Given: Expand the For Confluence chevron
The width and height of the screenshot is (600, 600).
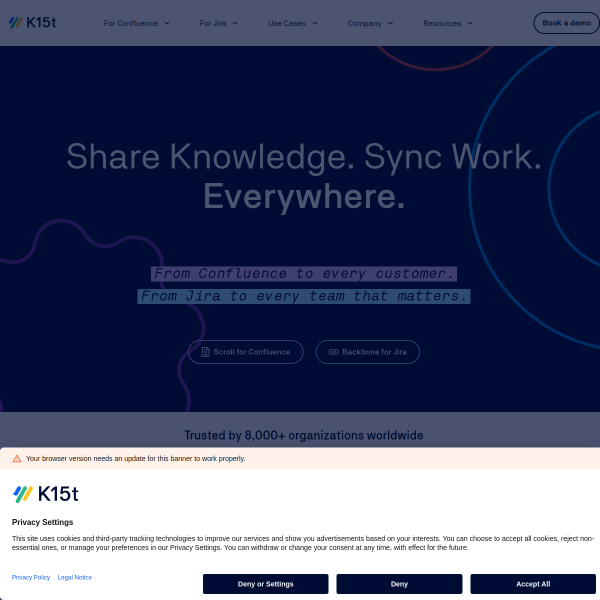Looking at the screenshot, I should pyautogui.click(x=167, y=23).
